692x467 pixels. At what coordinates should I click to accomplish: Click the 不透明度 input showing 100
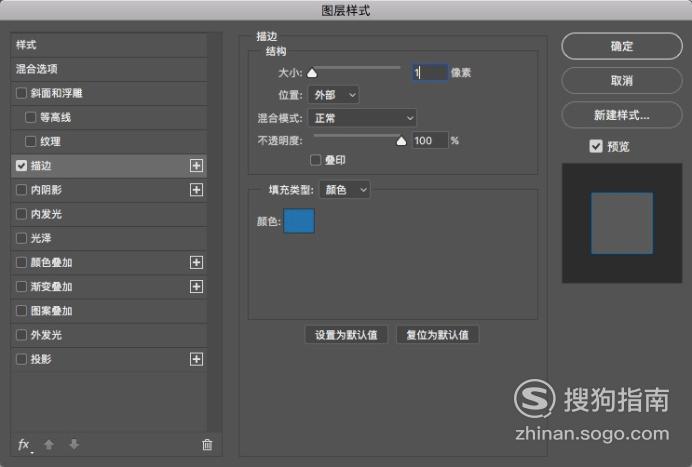point(430,140)
